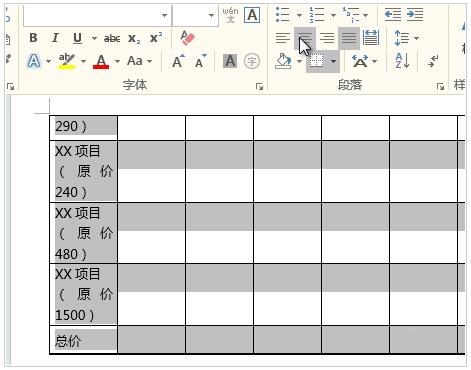The width and height of the screenshot is (471, 370).
Task: Align text right
Action: [327, 38]
